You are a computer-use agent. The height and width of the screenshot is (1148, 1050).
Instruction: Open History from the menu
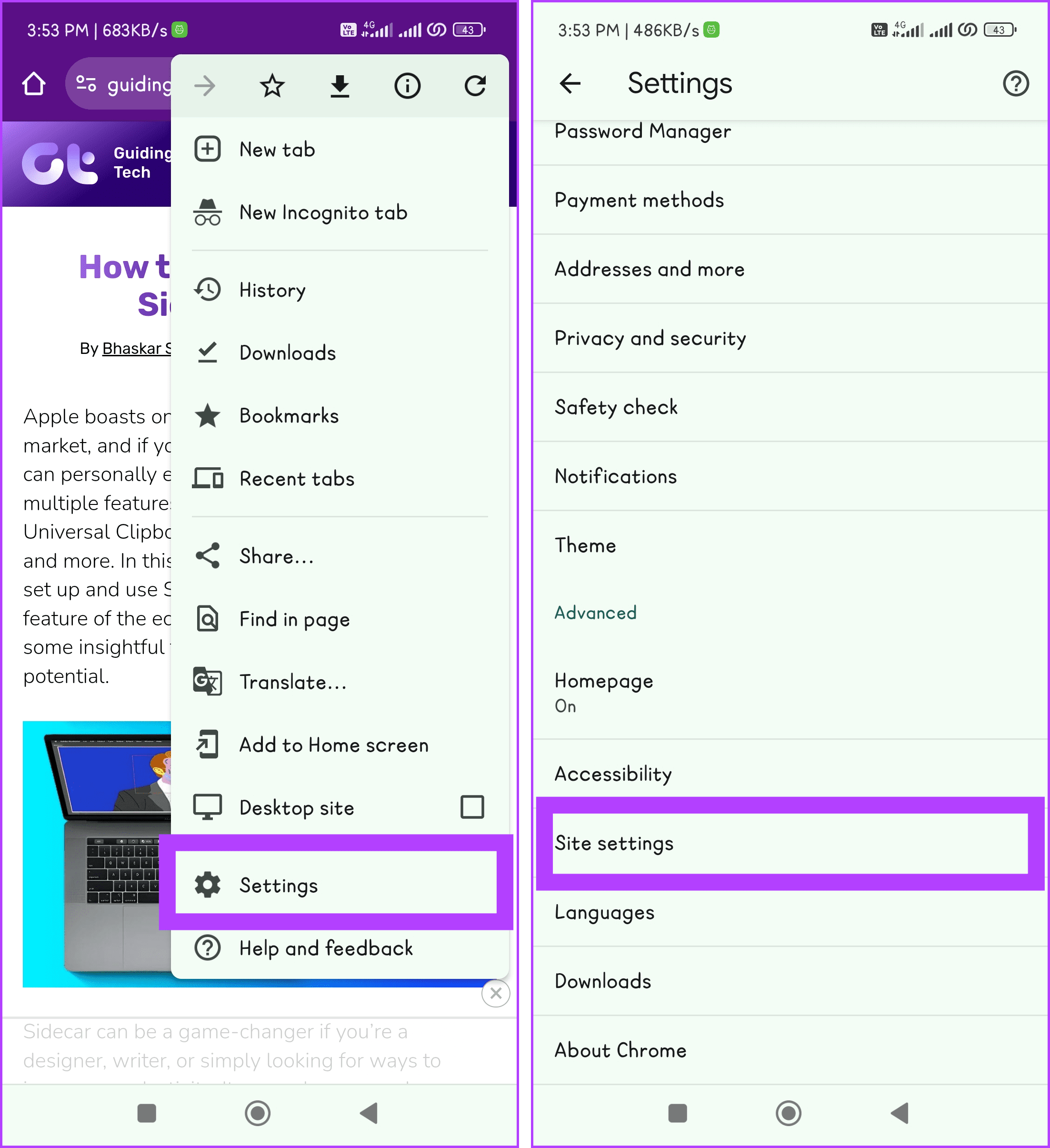click(x=340, y=290)
